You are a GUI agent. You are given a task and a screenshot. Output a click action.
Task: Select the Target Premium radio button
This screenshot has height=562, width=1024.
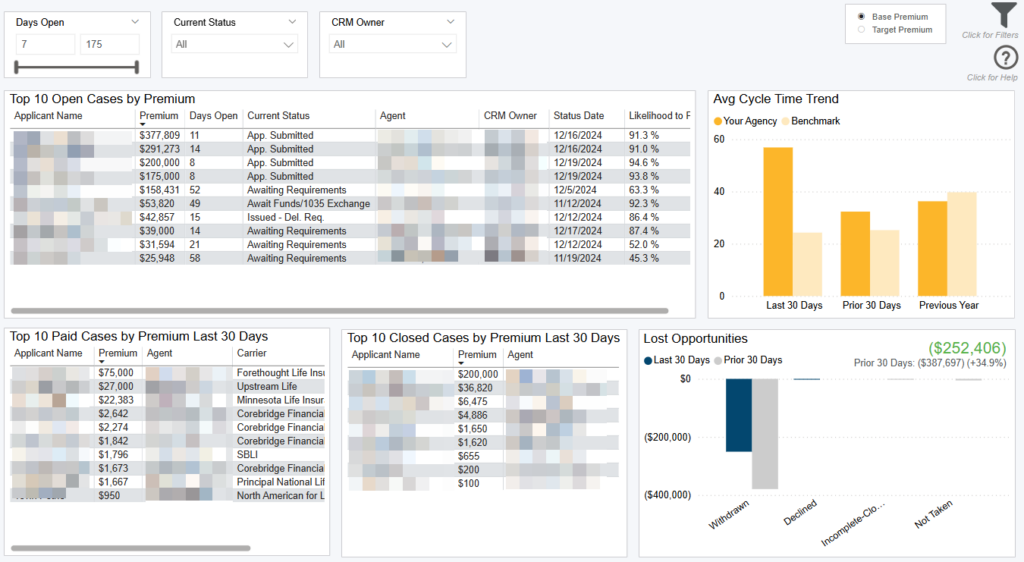[x=861, y=30]
